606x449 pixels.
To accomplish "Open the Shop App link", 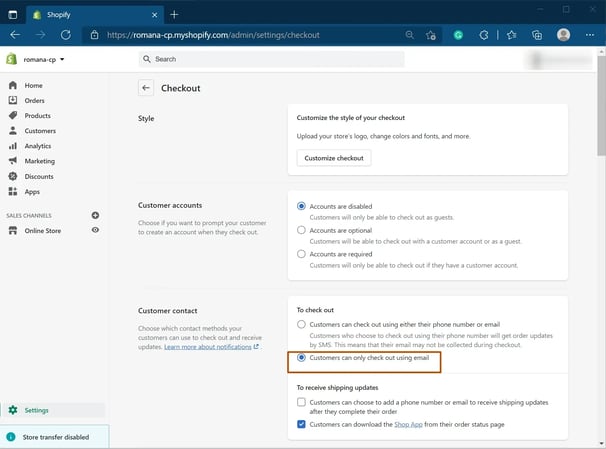I will point(408,425).
